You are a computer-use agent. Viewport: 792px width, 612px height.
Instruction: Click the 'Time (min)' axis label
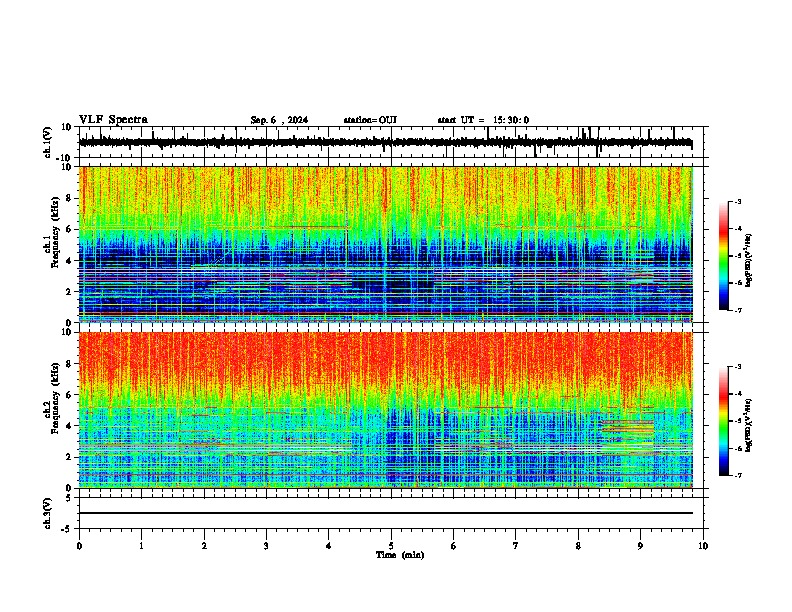coord(400,555)
